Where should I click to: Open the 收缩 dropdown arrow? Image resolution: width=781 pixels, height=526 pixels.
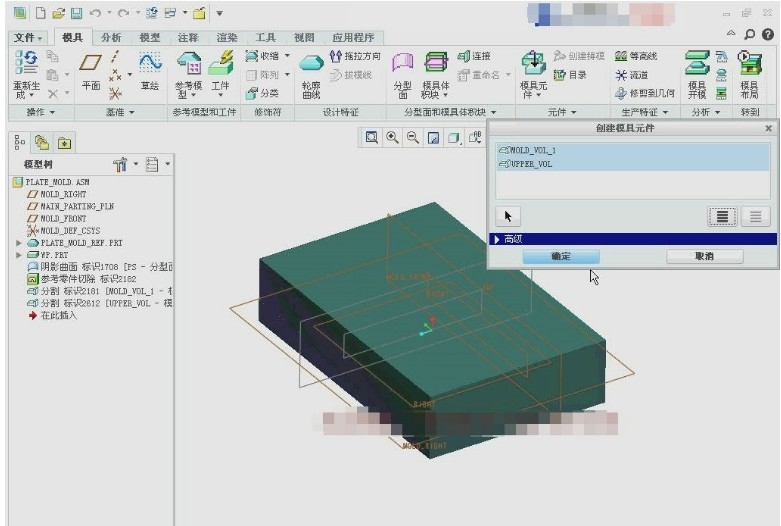287,56
